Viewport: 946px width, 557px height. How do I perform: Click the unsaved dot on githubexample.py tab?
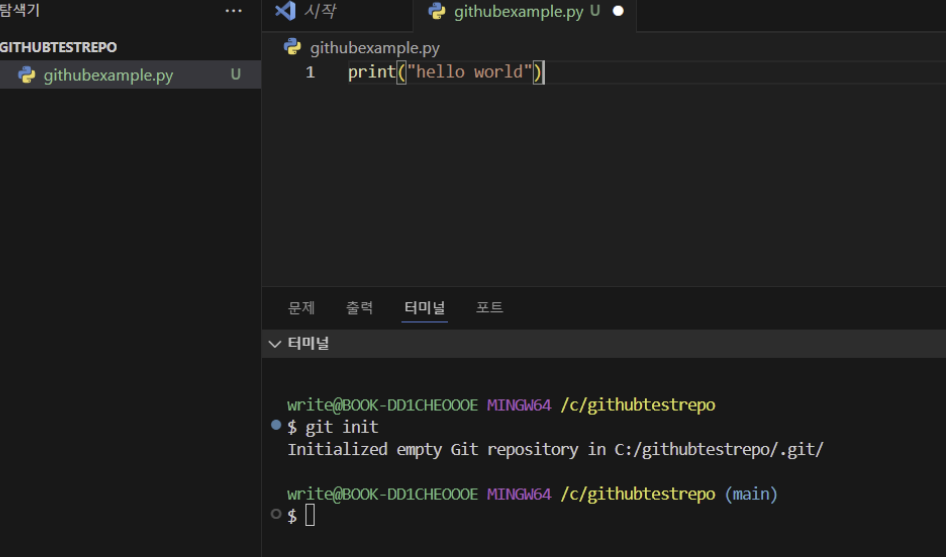coord(618,11)
